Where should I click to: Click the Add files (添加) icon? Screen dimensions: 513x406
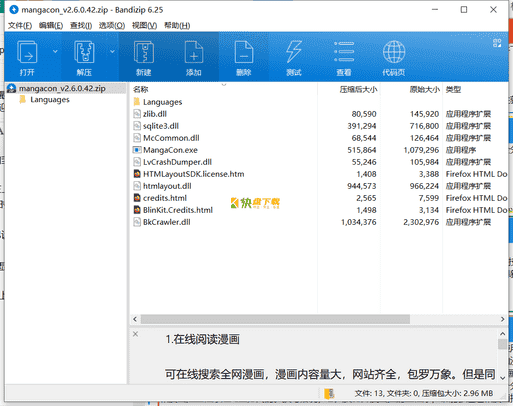194,52
